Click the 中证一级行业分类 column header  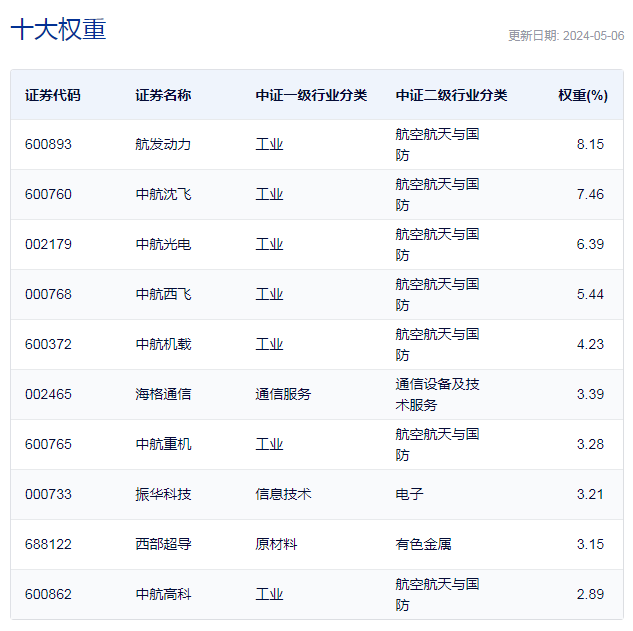pyautogui.click(x=311, y=95)
